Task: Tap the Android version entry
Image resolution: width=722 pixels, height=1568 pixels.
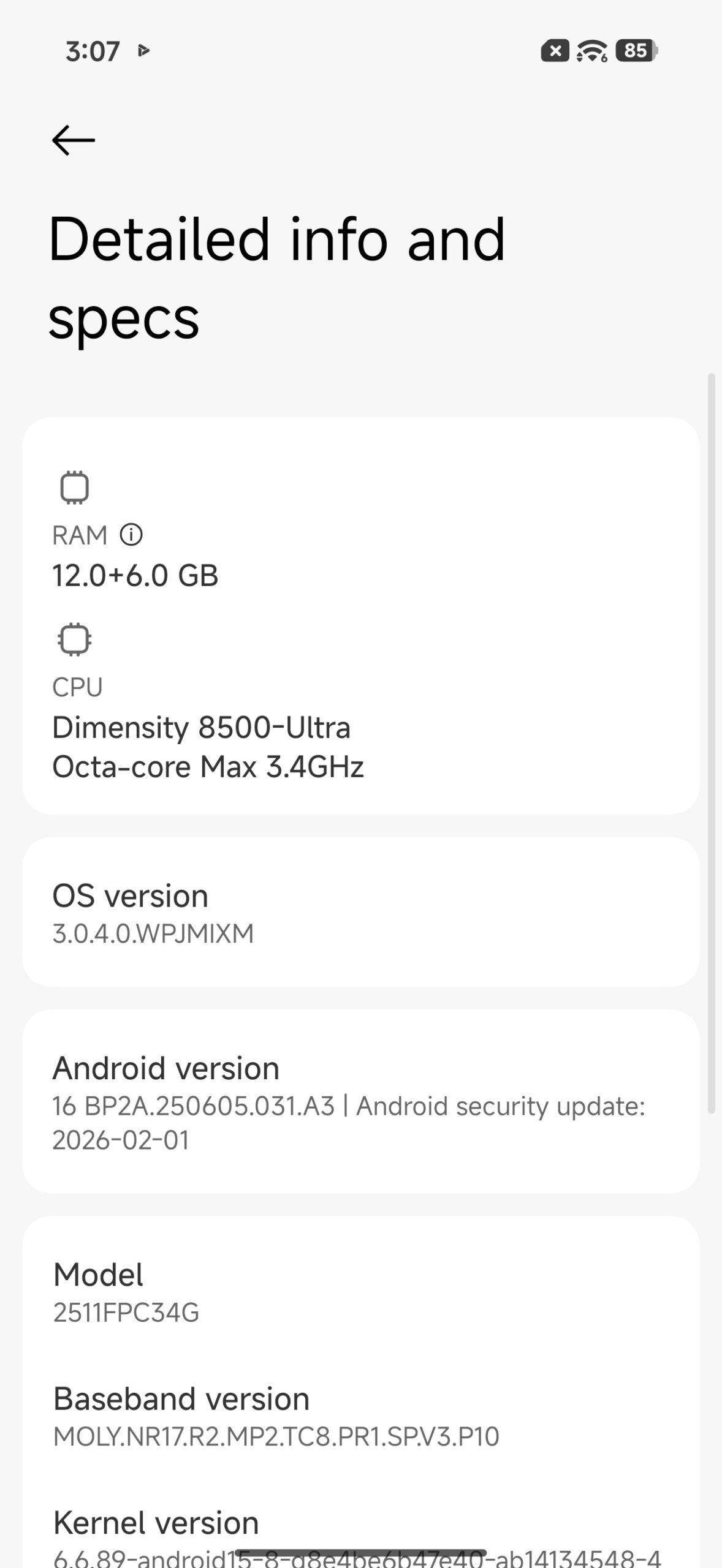Action: click(x=360, y=1101)
